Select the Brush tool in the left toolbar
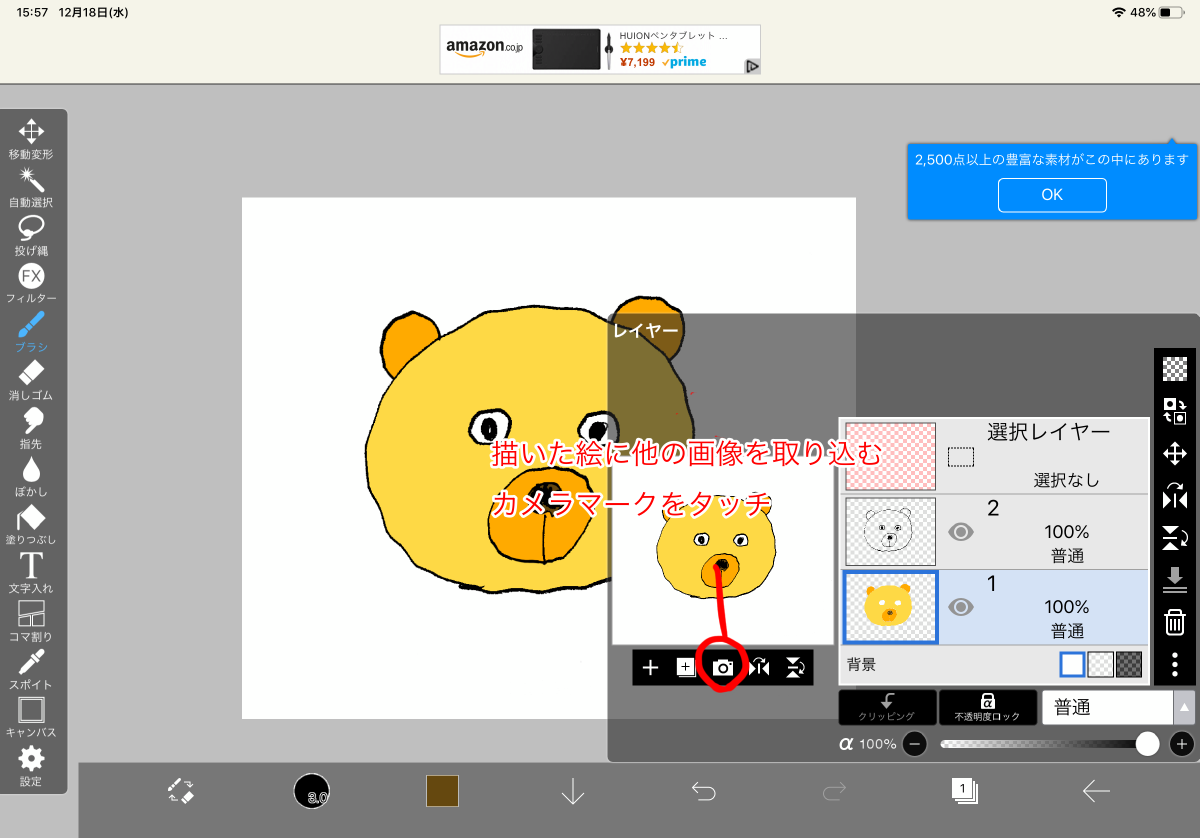Viewport: 1200px width, 838px height. click(32, 324)
